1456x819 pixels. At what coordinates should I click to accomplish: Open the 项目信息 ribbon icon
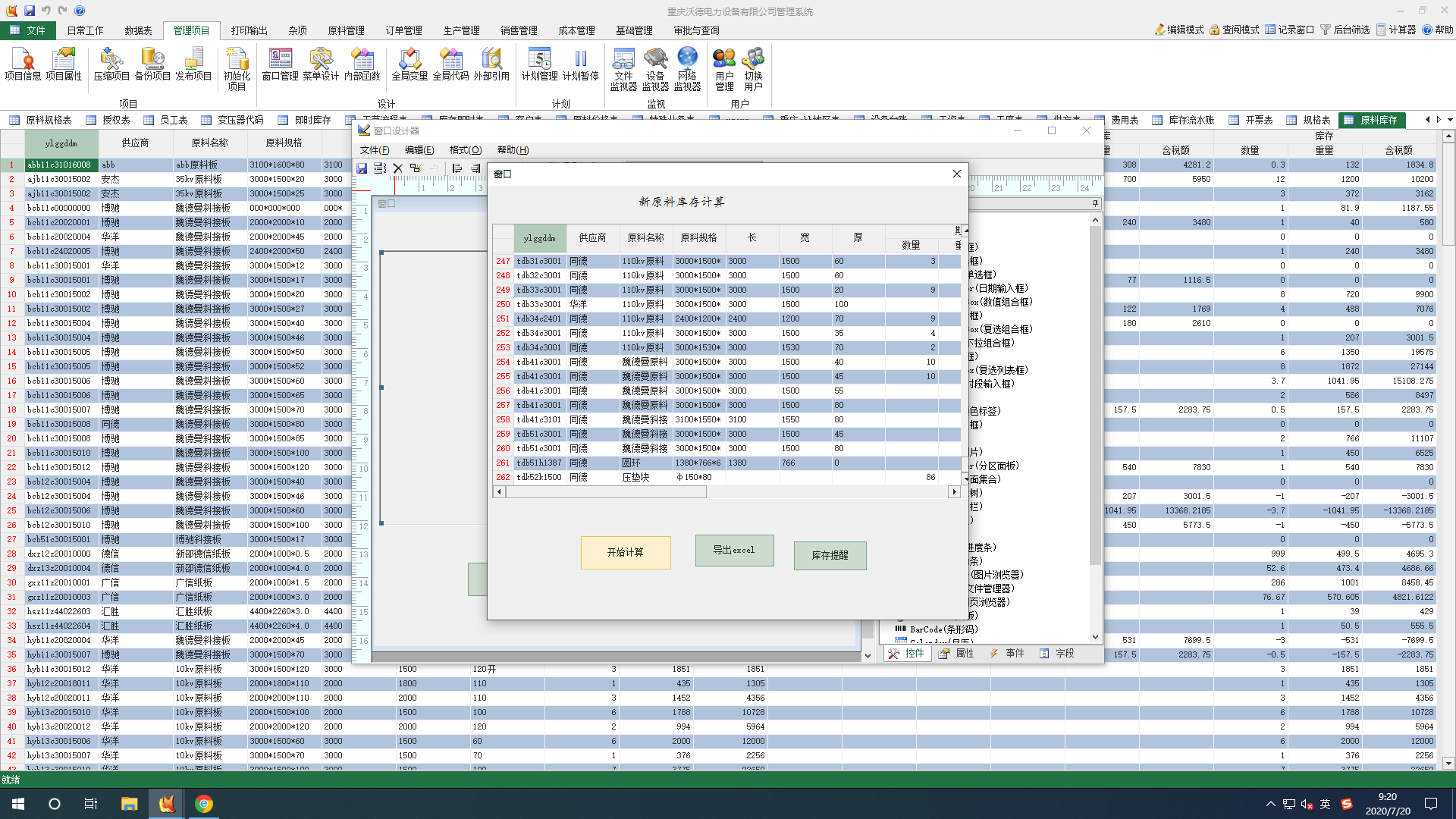tap(23, 64)
